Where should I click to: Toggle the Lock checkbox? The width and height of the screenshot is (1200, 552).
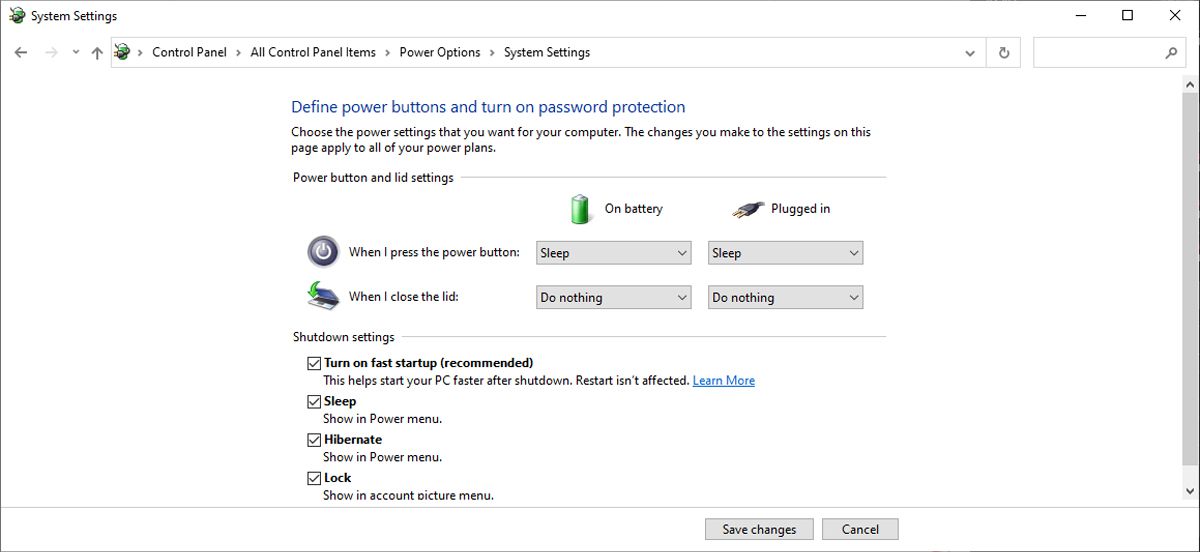pyautogui.click(x=314, y=478)
